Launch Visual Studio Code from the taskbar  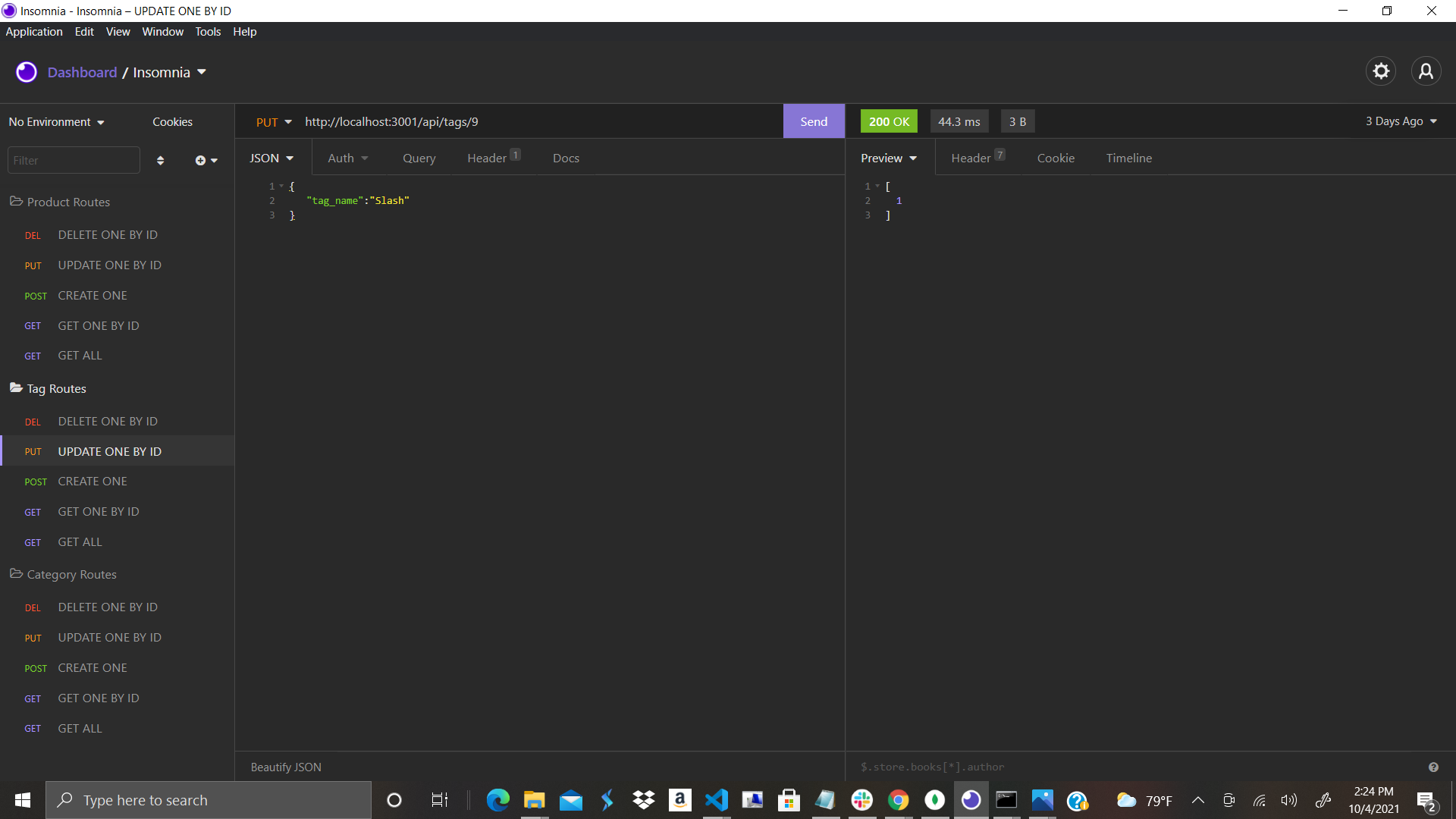pyautogui.click(x=717, y=800)
